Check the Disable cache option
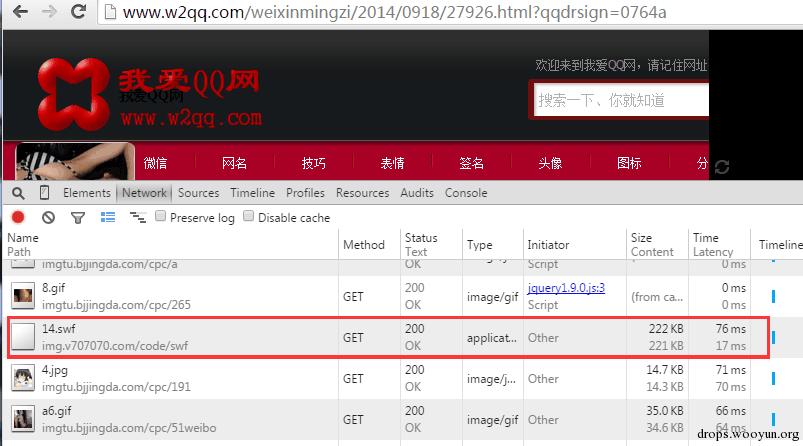Viewport: 803px width, 446px height. tap(249, 217)
